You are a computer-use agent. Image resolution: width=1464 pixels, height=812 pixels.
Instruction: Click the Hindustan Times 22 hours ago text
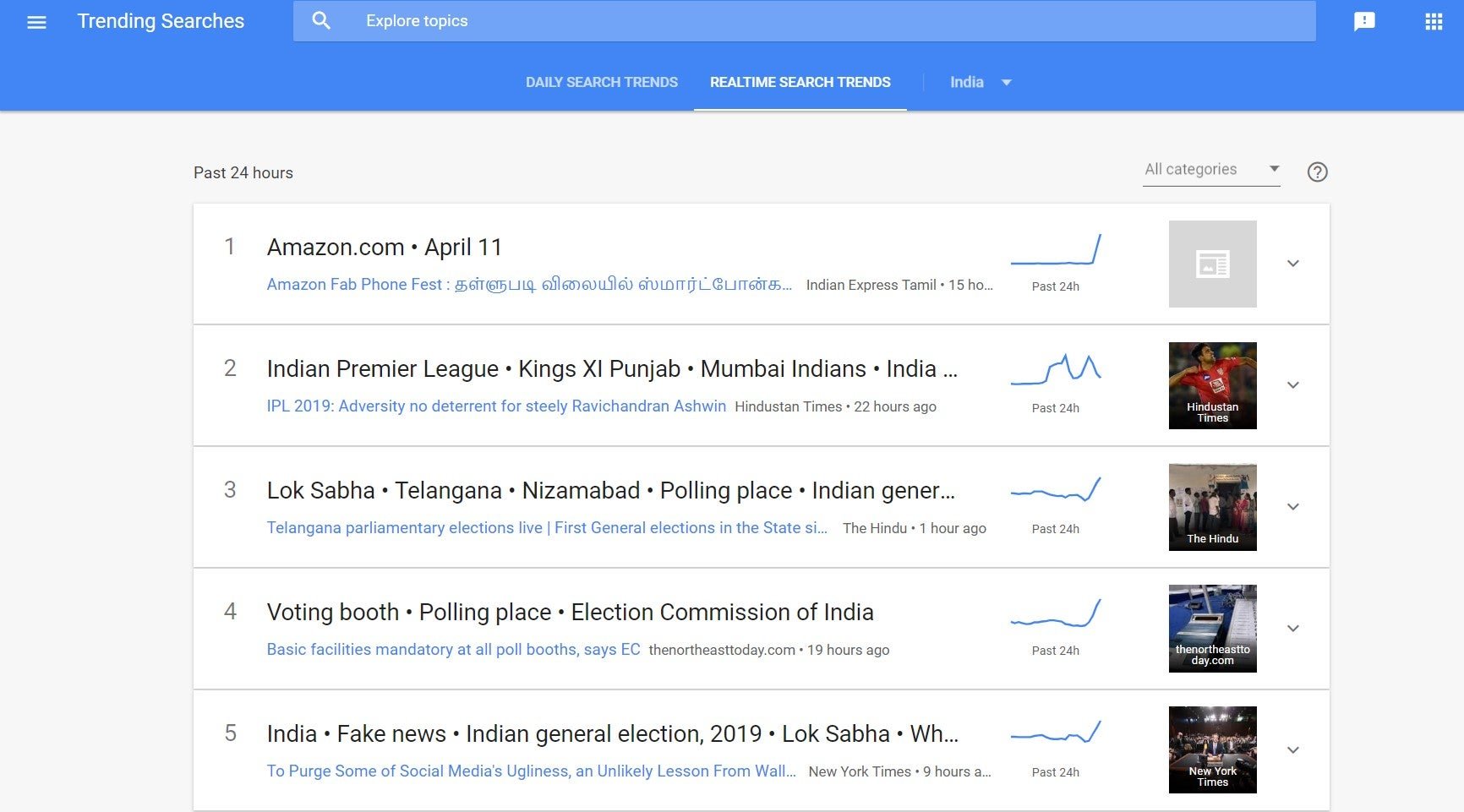coord(835,406)
